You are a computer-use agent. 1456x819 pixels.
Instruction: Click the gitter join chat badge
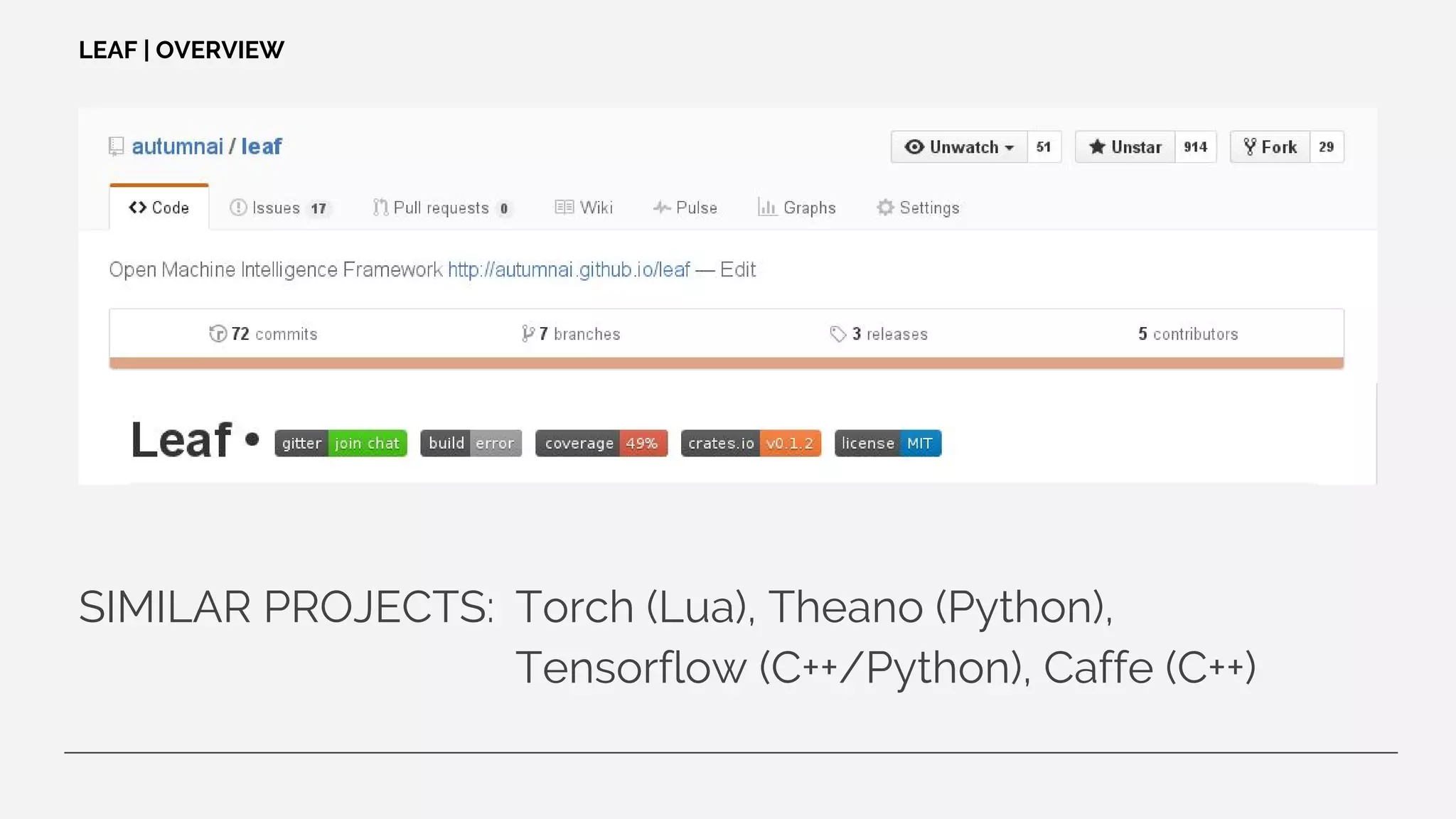[341, 443]
